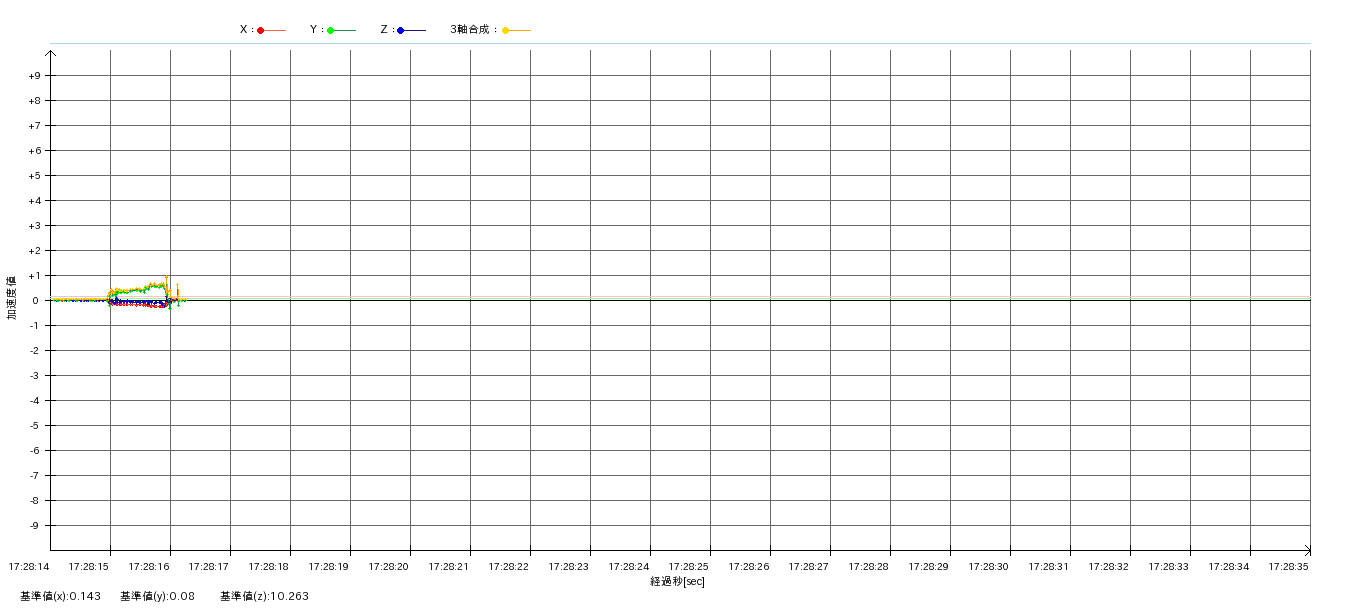Click the yellow 3軸合成 legend marker
1350x610 pixels.
coord(506,30)
